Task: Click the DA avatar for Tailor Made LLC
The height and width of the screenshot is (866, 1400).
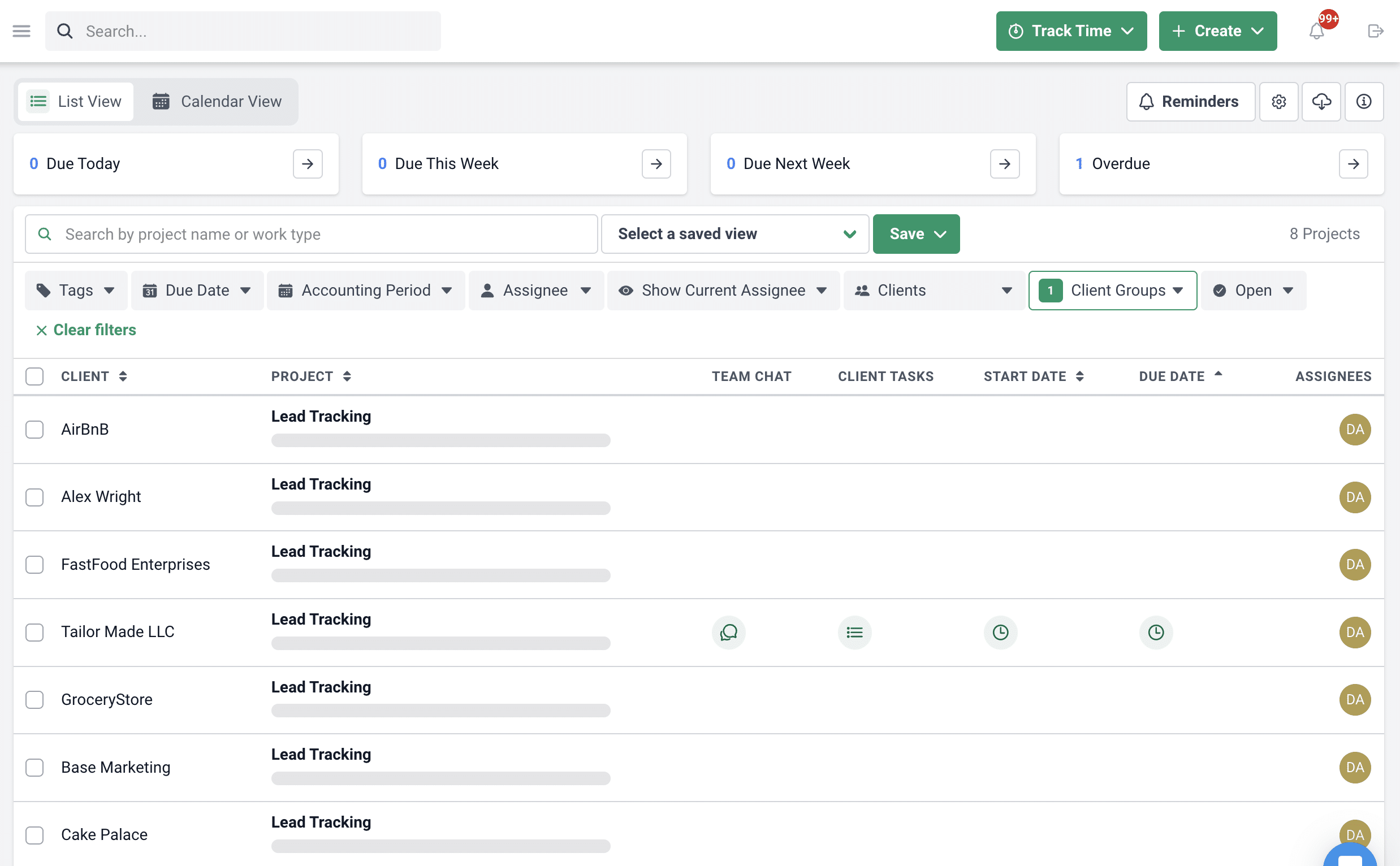Action: pos(1355,633)
